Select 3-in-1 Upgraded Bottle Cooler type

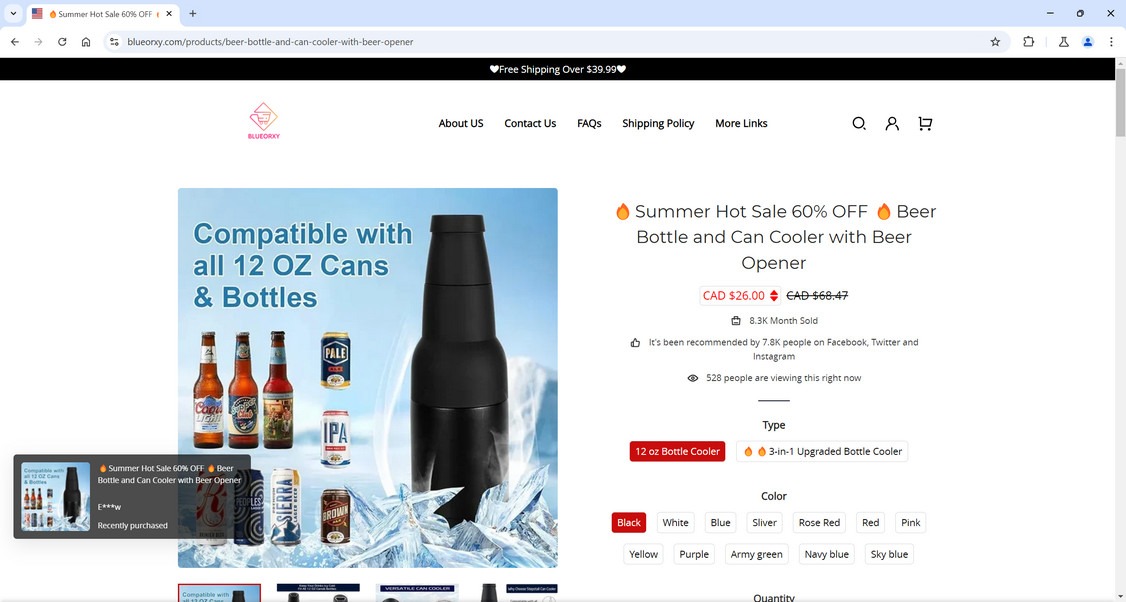point(822,451)
